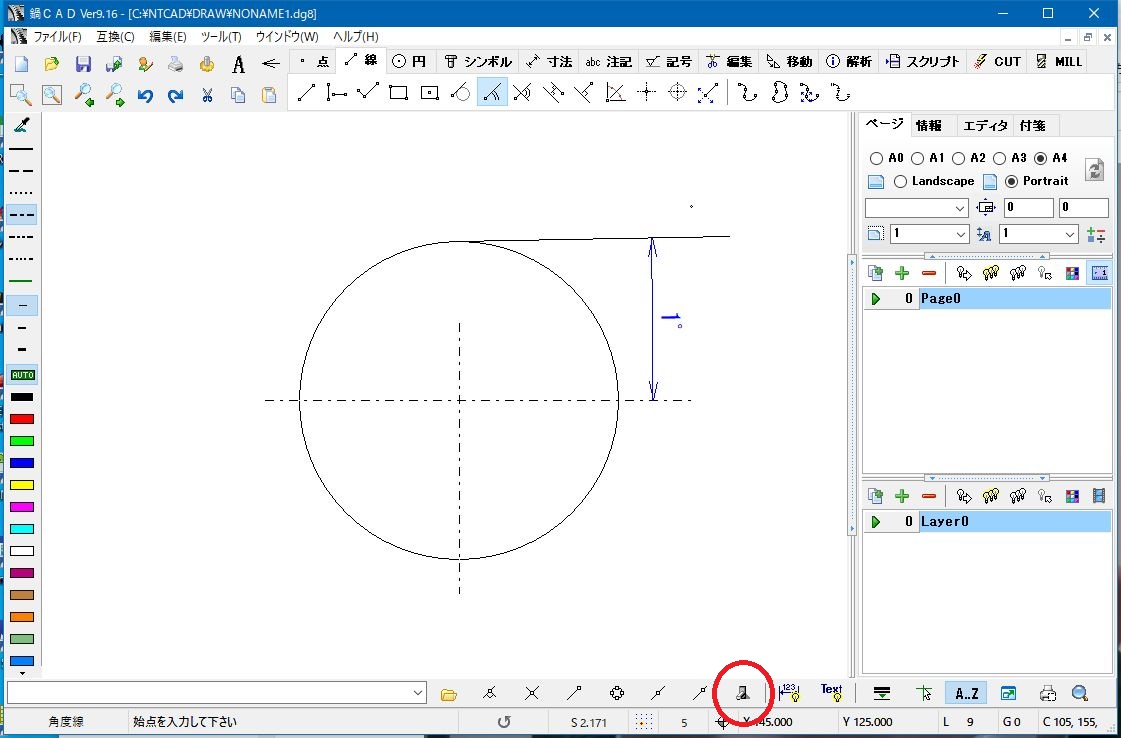Click the intersection snap X icon
1121x738 pixels.
532,692
